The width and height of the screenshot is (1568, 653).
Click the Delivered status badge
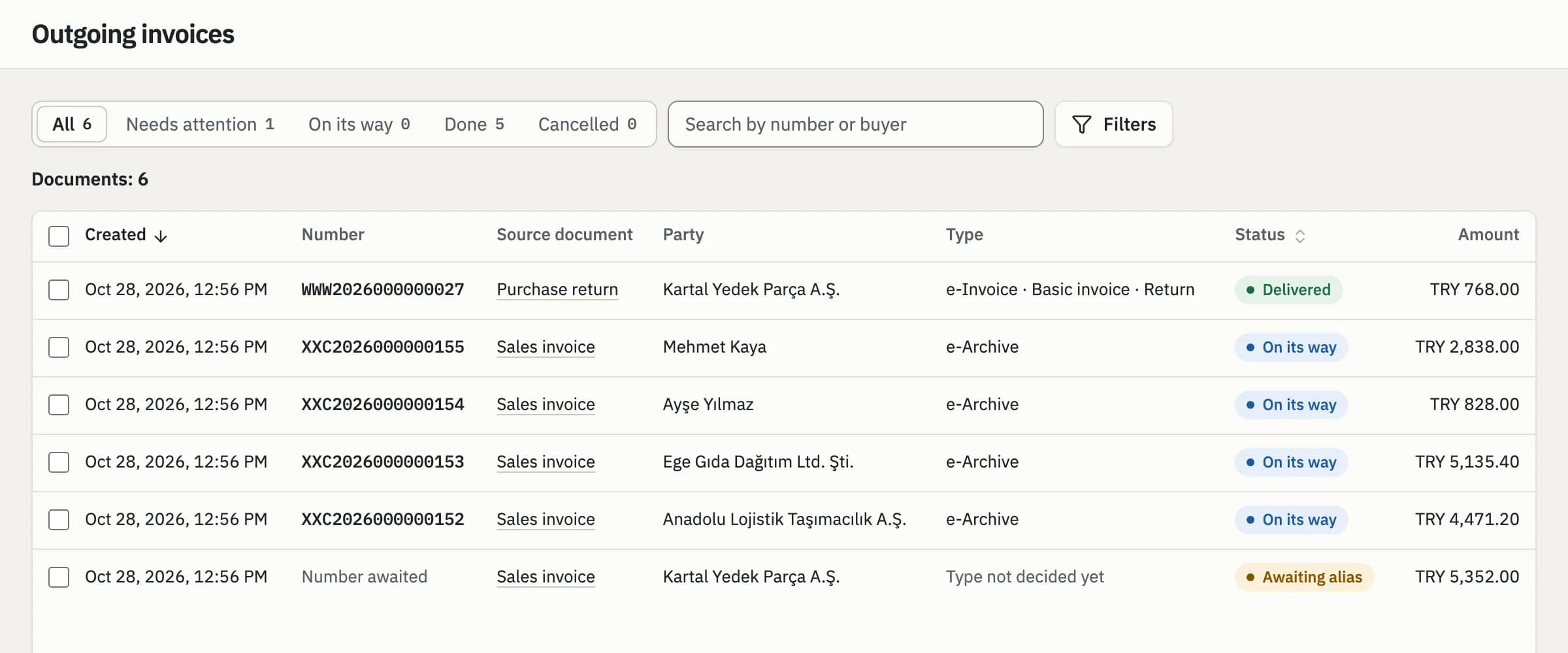[1288, 290]
